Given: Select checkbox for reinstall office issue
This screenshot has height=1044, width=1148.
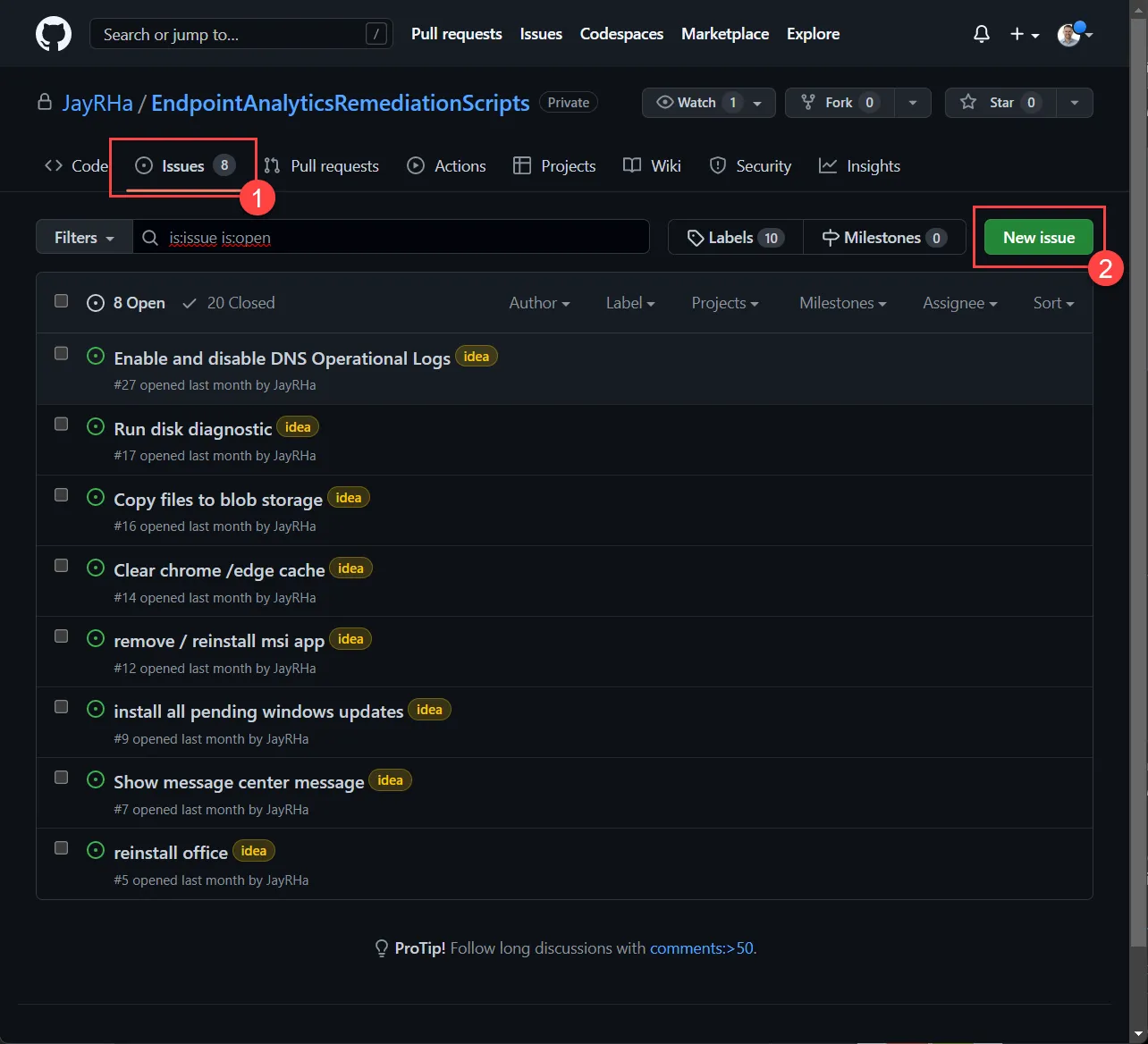Looking at the screenshot, I should (61, 847).
